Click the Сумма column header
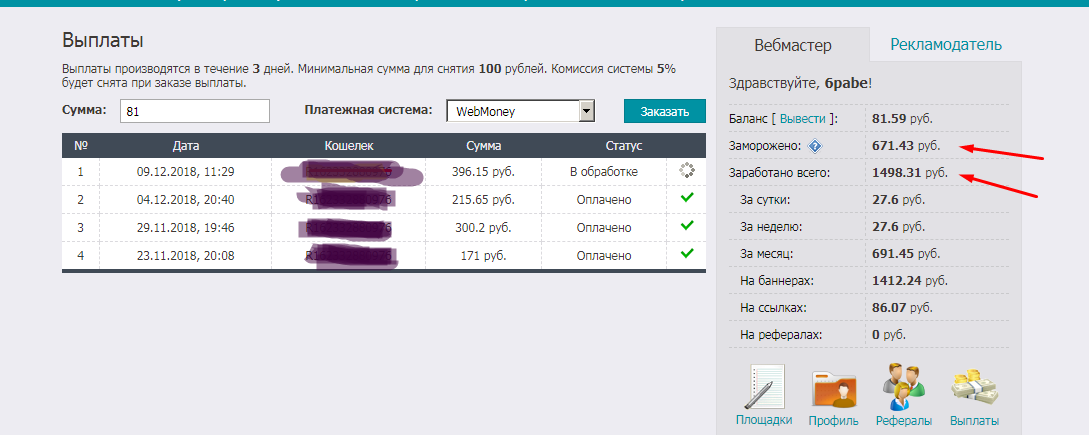The width and height of the screenshot is (1089, 435). tap(483, 146)
